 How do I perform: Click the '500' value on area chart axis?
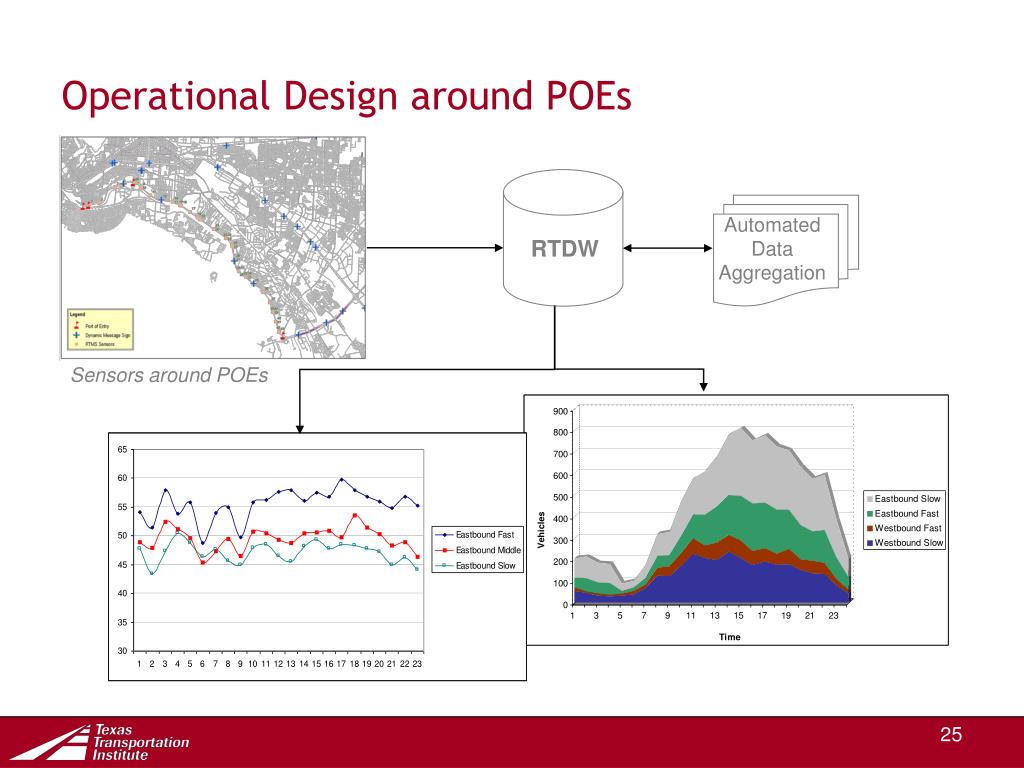[x=560, y=498]
